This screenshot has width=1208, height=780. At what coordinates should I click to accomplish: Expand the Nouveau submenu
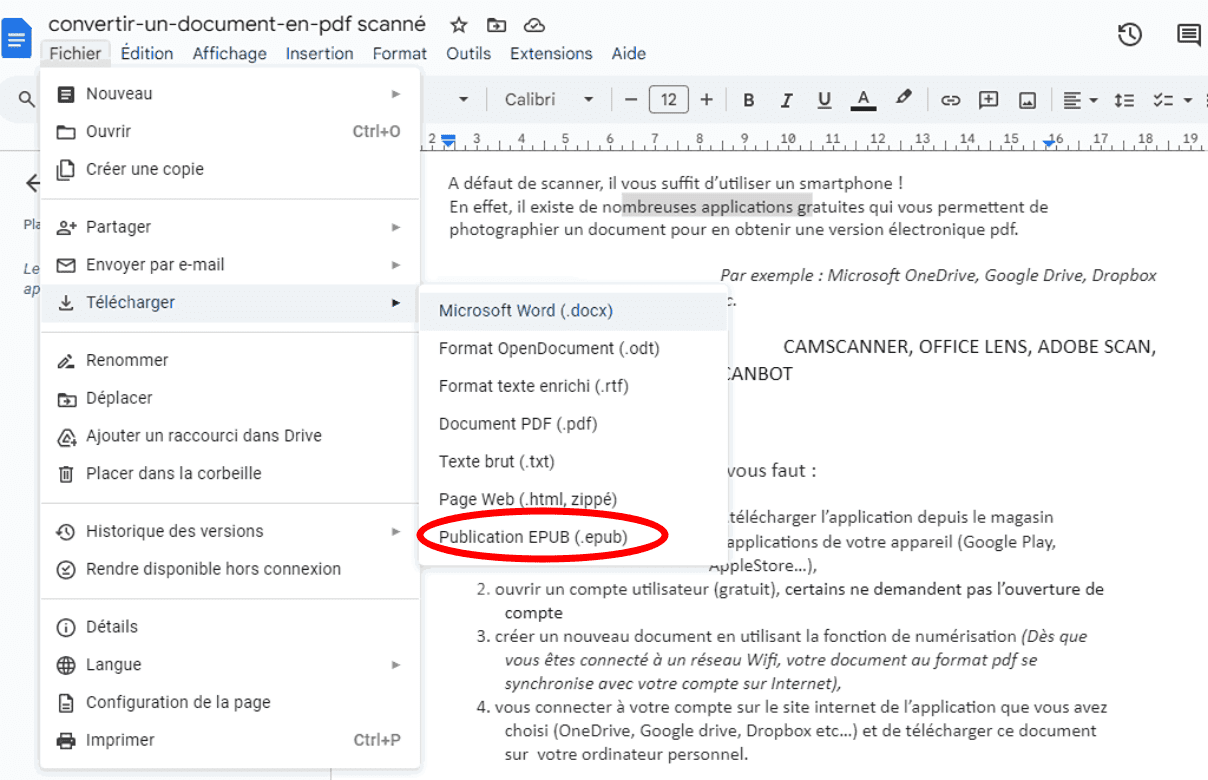pyautogui.click(x=230, y=94)
